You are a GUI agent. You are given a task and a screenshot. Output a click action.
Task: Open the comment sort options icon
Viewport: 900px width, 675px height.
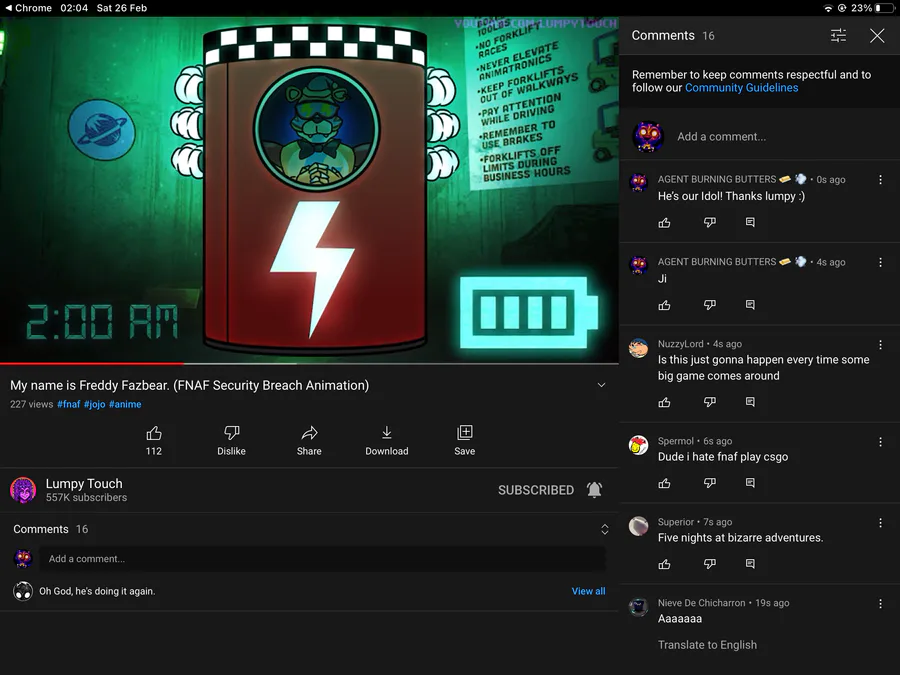pyautogui.click(x=838, y=36)
